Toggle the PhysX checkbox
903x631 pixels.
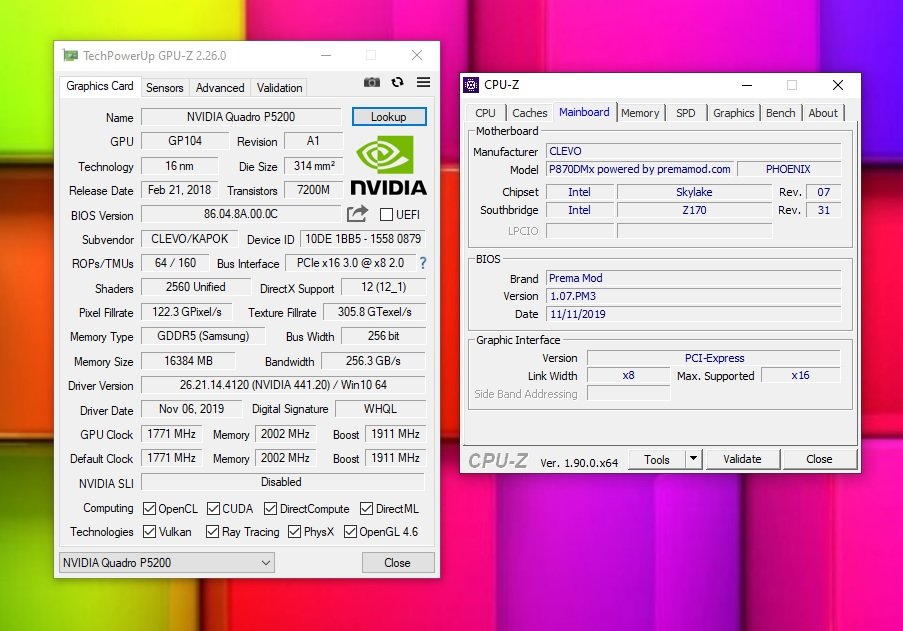tap(294, 531)
